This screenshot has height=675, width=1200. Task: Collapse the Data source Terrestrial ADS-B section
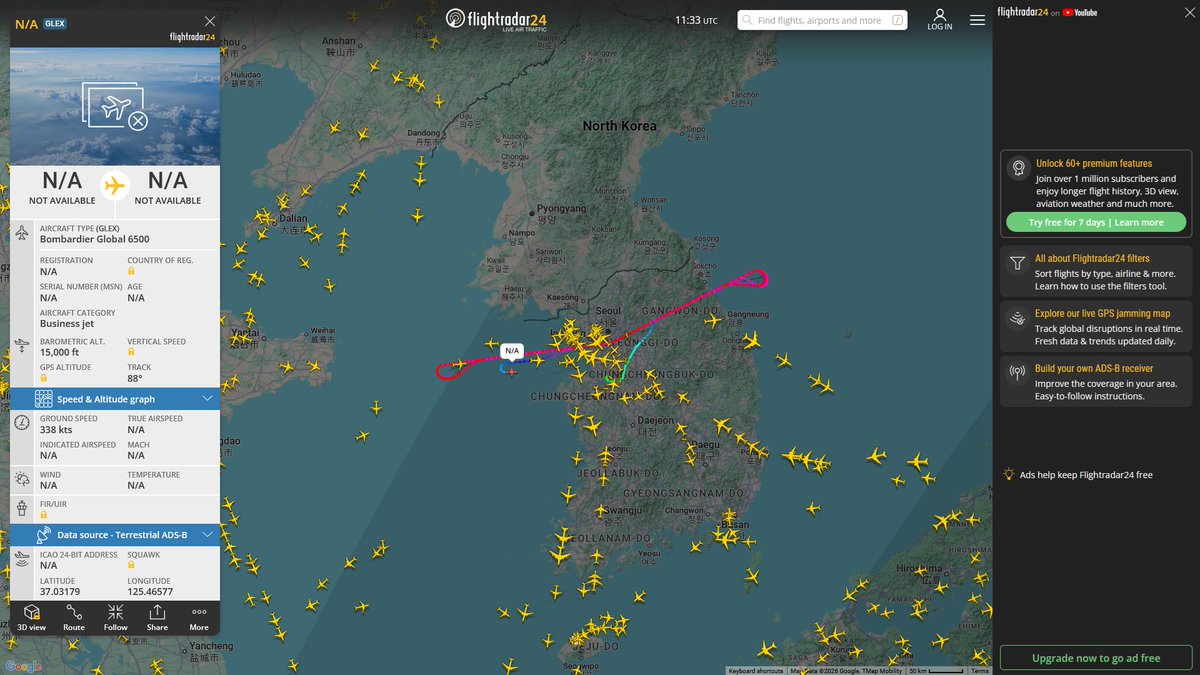[207, 535]
